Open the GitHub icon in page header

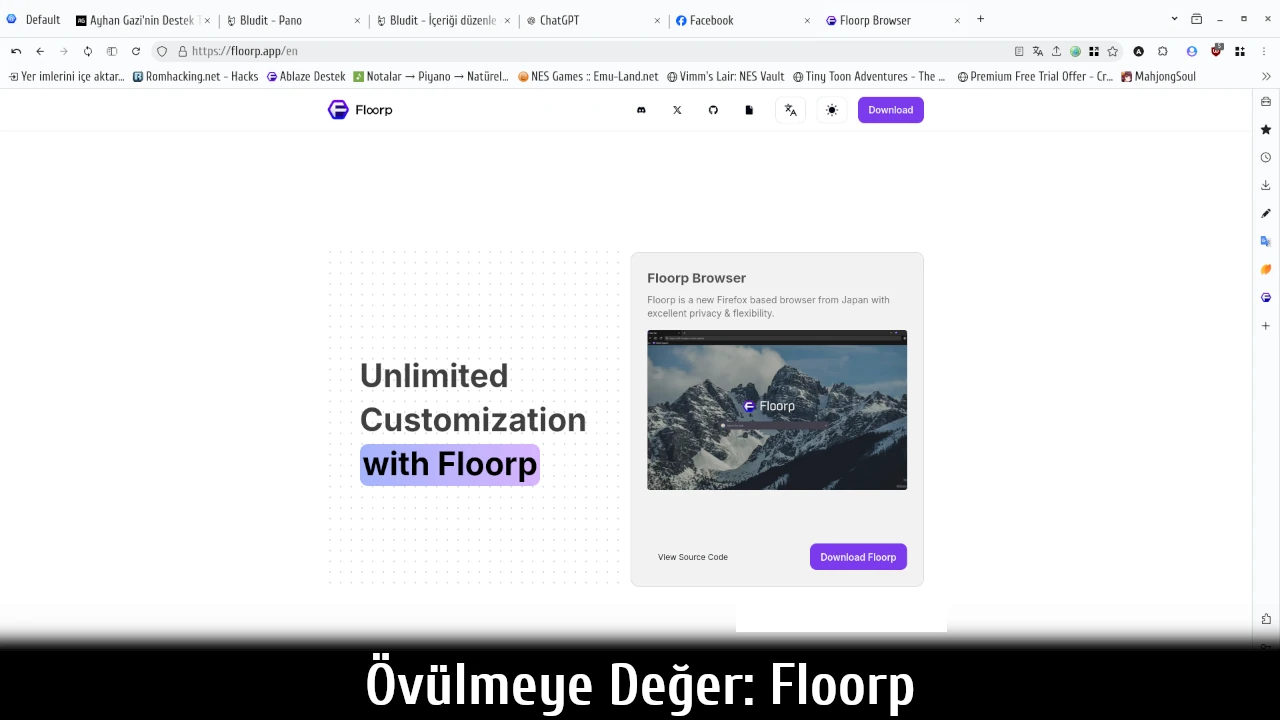[x=713, y=110]
